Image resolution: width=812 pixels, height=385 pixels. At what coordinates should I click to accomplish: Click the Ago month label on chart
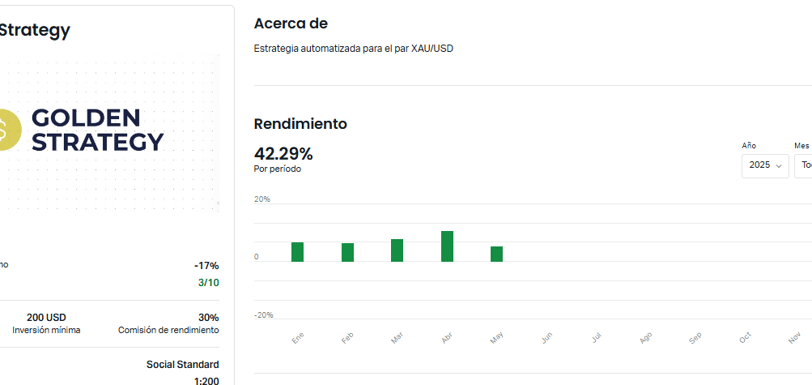[x=646, y=338]
